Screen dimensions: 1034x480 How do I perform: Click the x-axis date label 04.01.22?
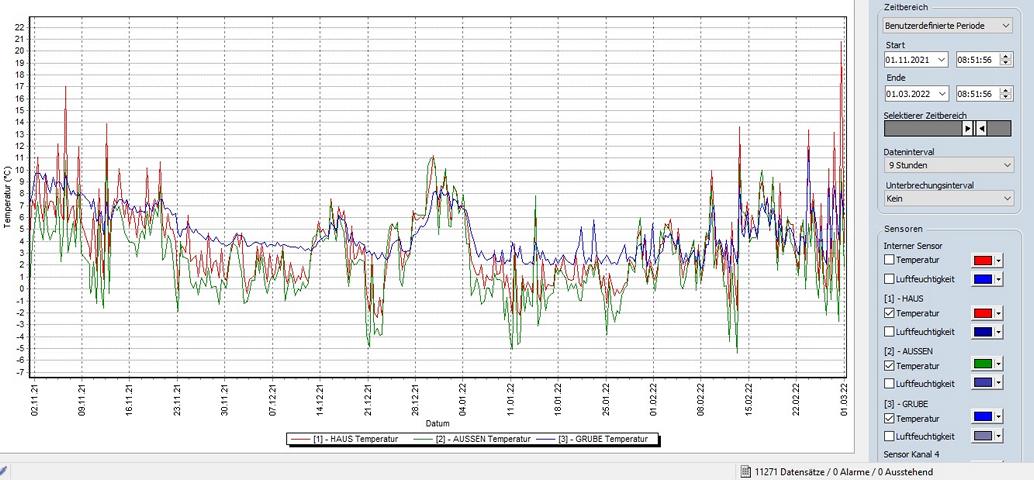click(464, 399)
